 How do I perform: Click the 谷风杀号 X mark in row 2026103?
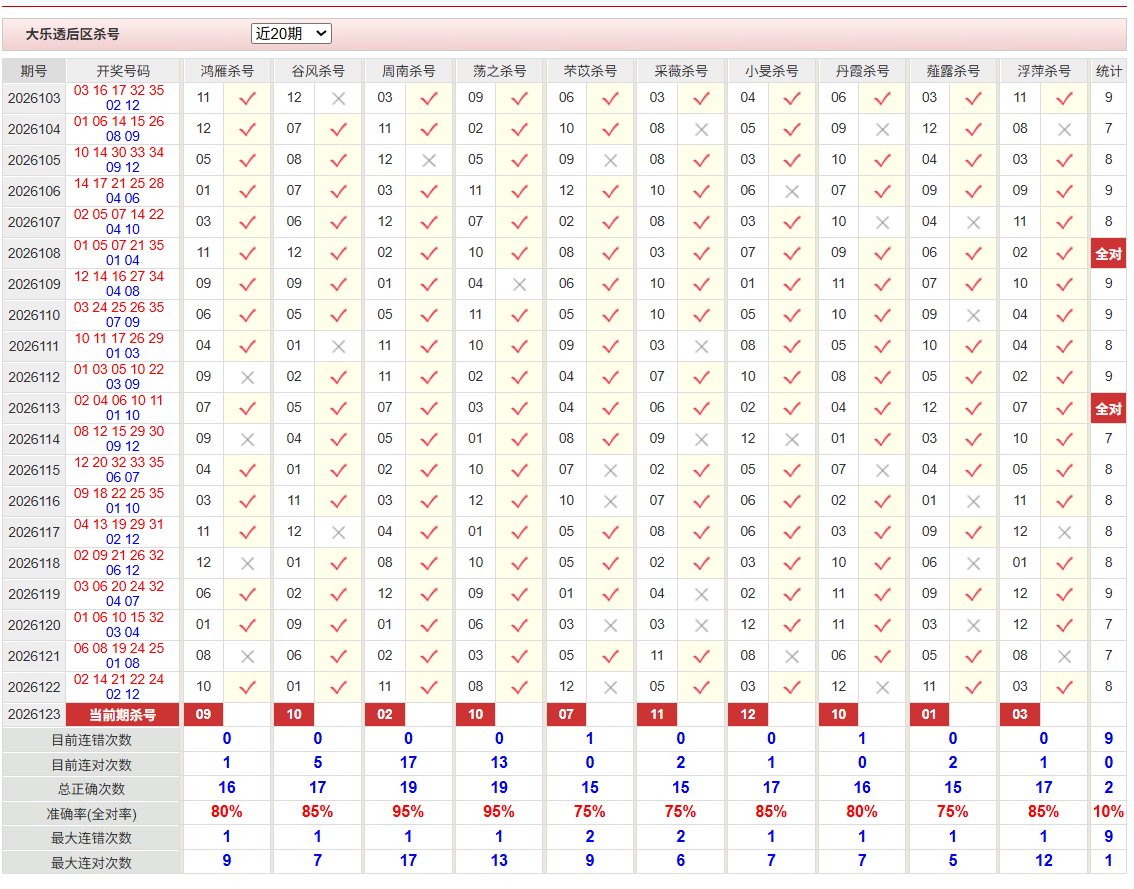338,98
